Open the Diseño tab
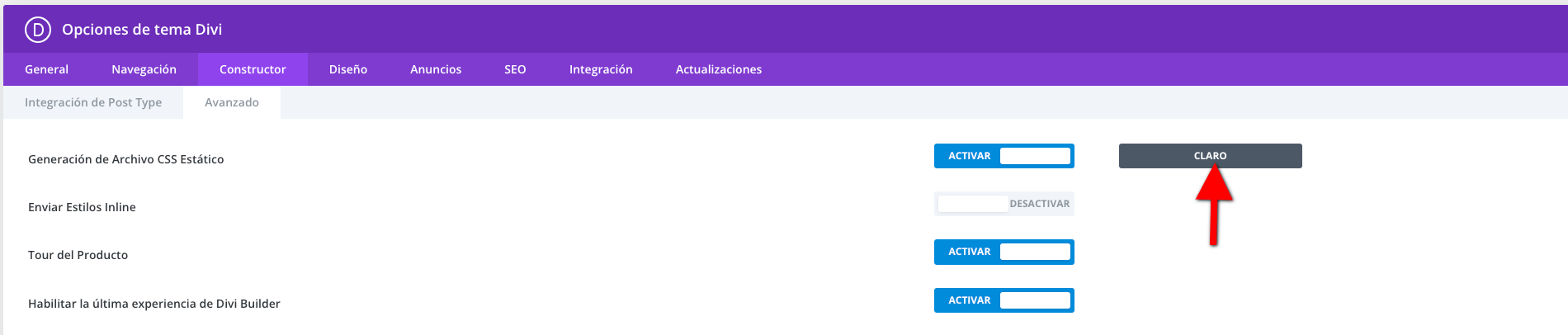1568x335 pixels. 348,69
